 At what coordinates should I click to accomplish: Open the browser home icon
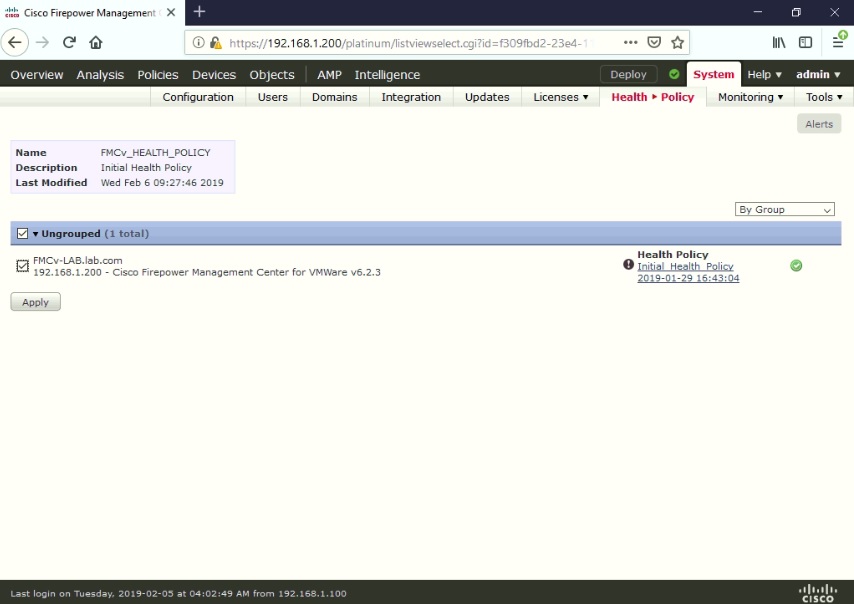pos(96,42)
